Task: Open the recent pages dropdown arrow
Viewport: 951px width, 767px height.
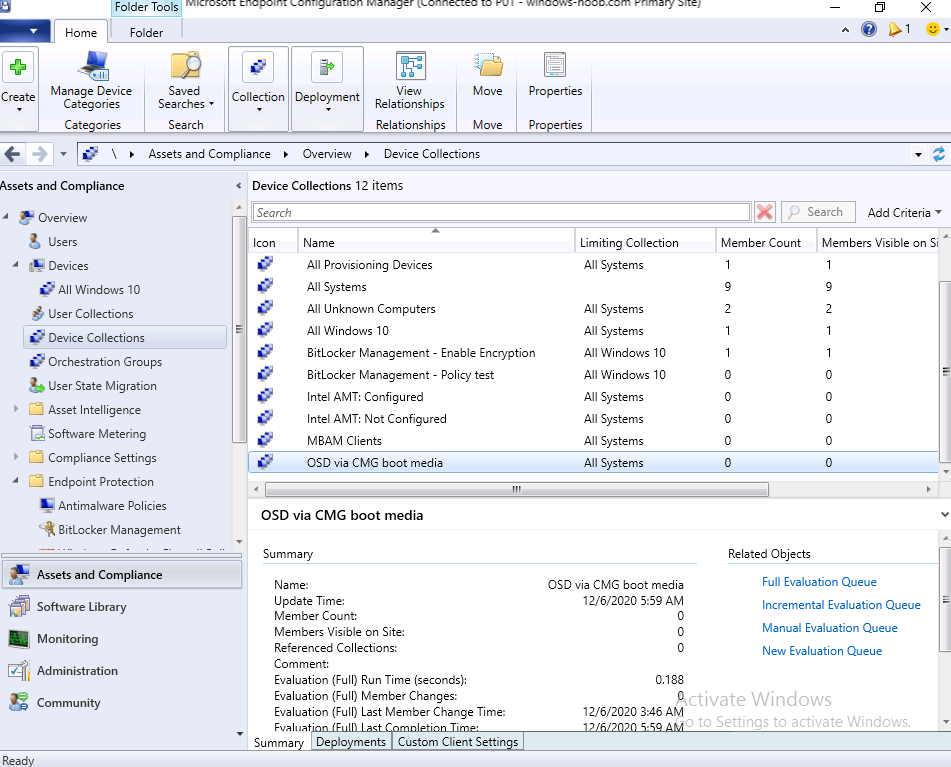Action: coord(63,154)
